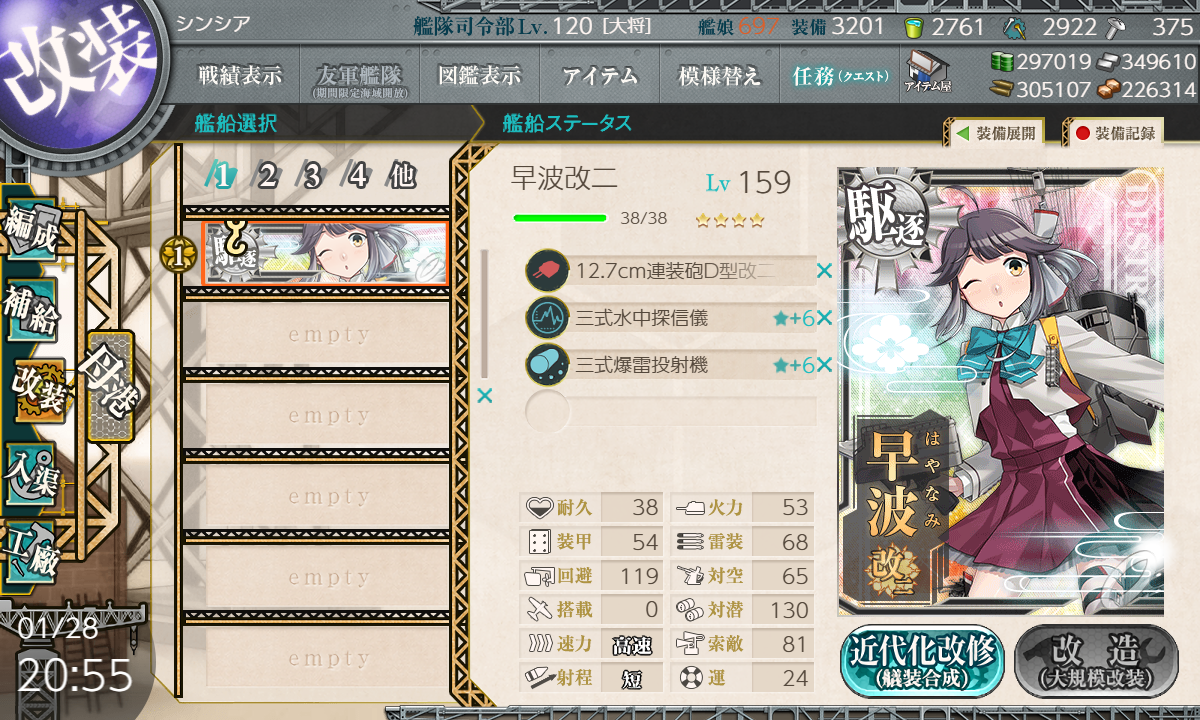Click the 近代化改修 modernization button
The height and width of the screenshot is (720, 1200).
coord(922,659)
